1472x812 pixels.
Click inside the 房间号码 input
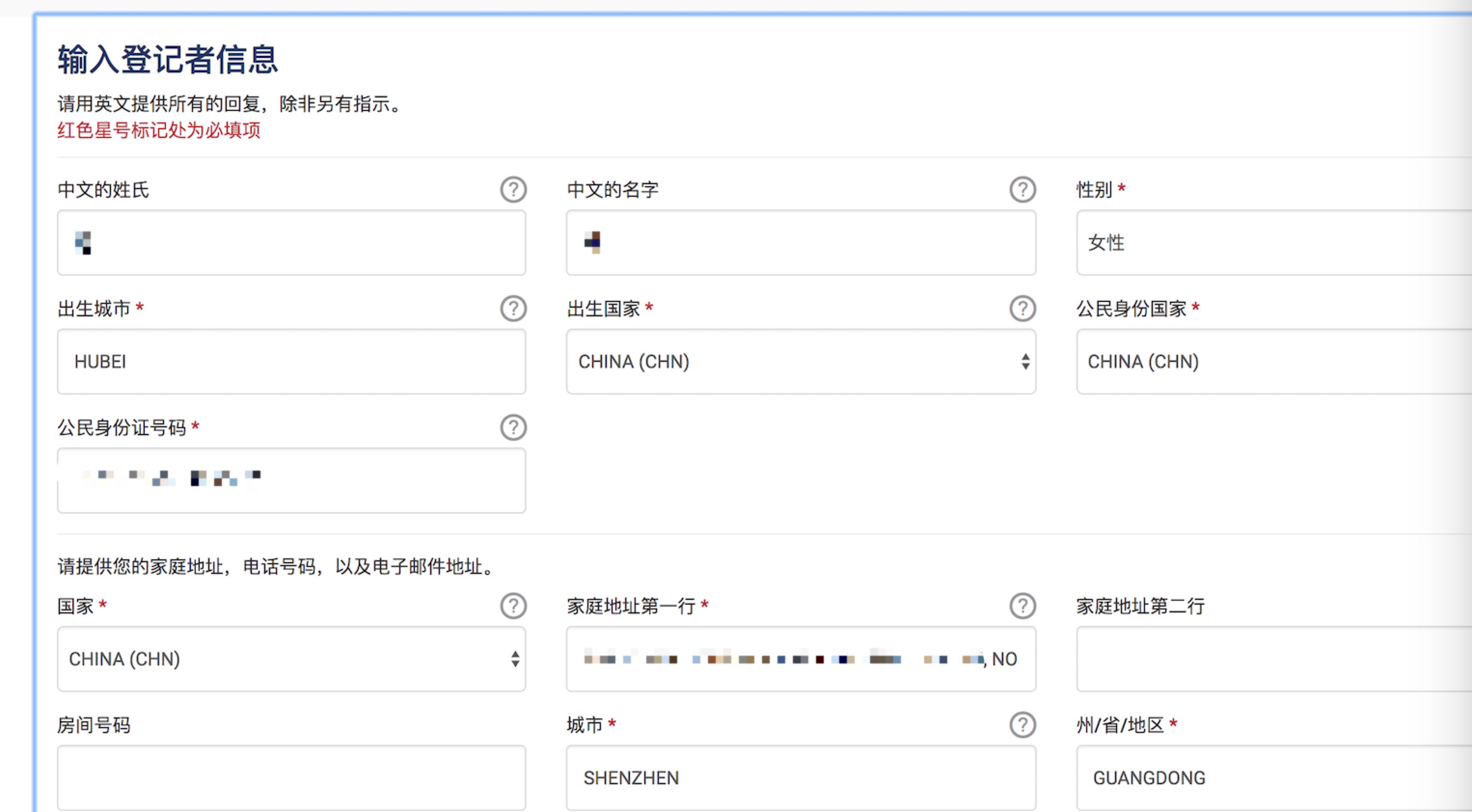(291, 778)
